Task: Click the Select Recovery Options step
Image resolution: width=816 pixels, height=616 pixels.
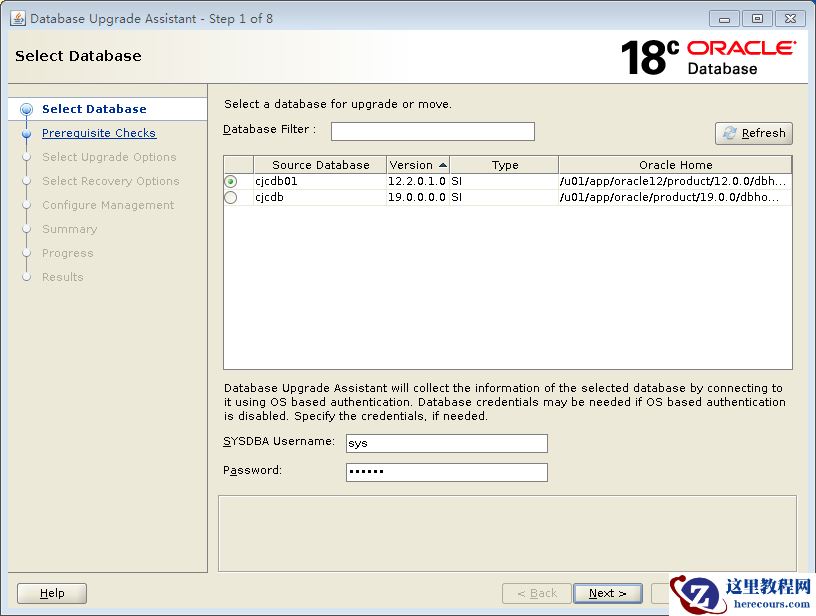Action: 111,181
